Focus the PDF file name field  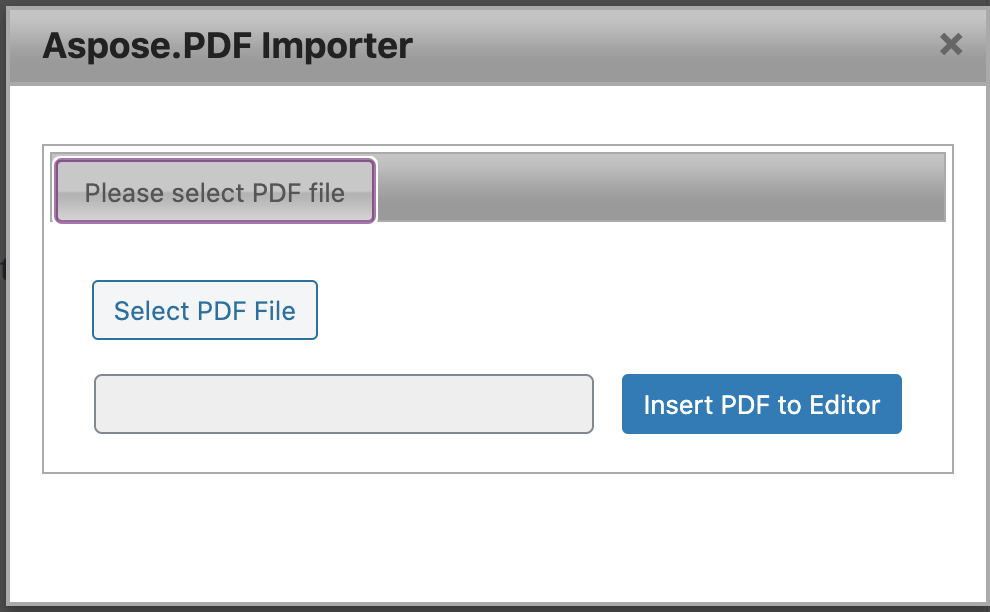[343, 404]
